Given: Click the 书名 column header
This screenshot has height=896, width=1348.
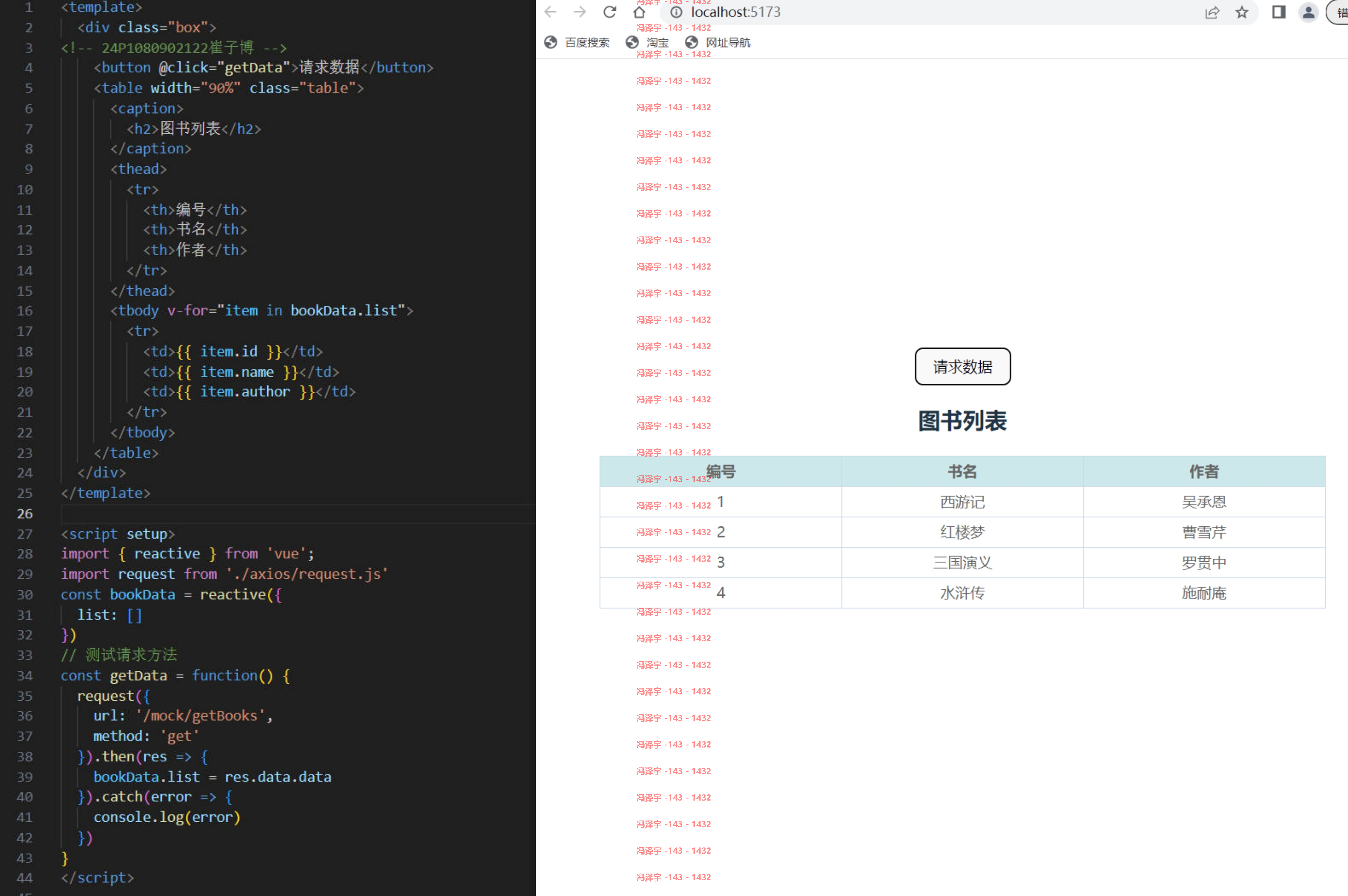Looking at the screenshot, I should pyautogui.click(x=962, y=471).
